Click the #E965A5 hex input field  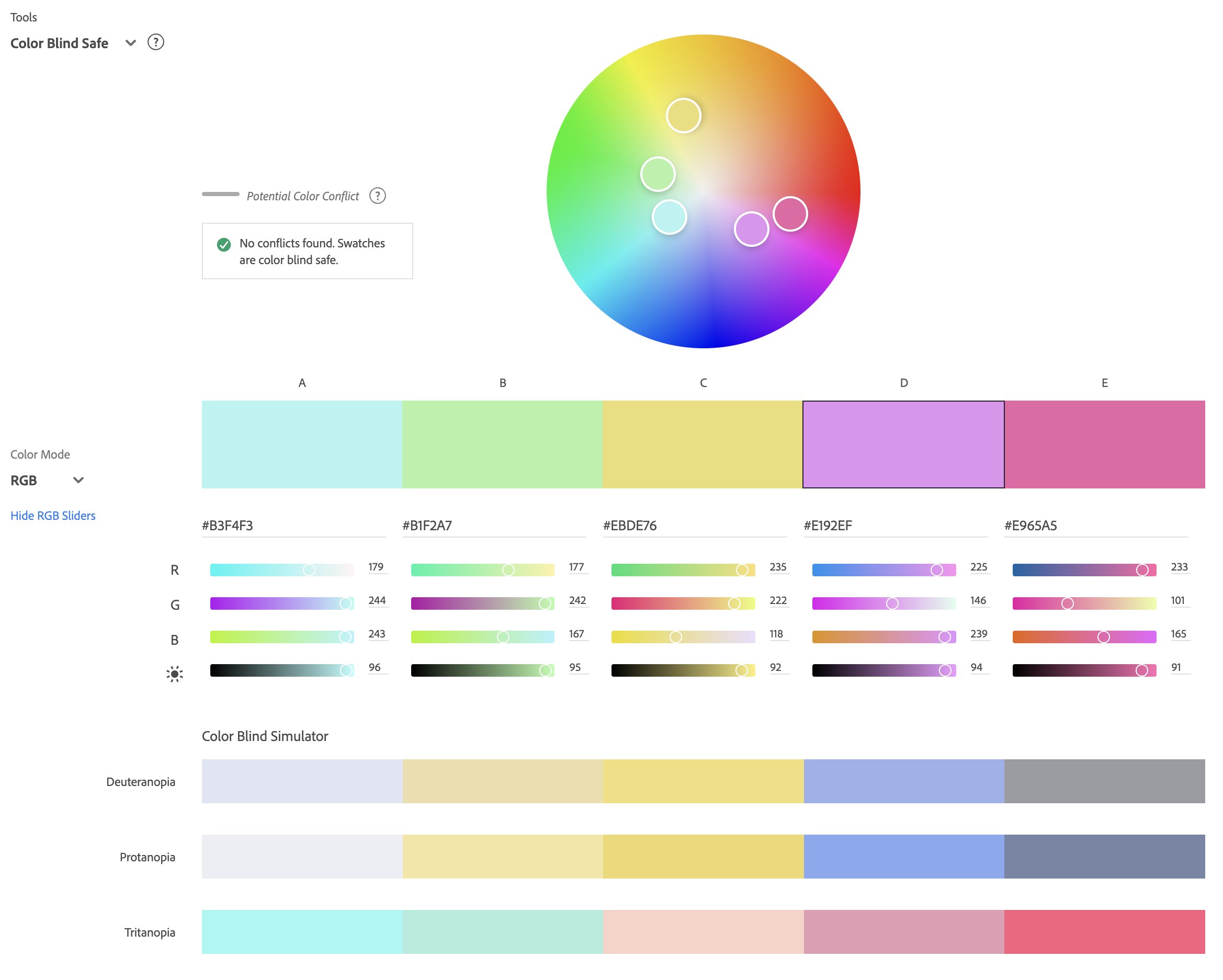1095,525
